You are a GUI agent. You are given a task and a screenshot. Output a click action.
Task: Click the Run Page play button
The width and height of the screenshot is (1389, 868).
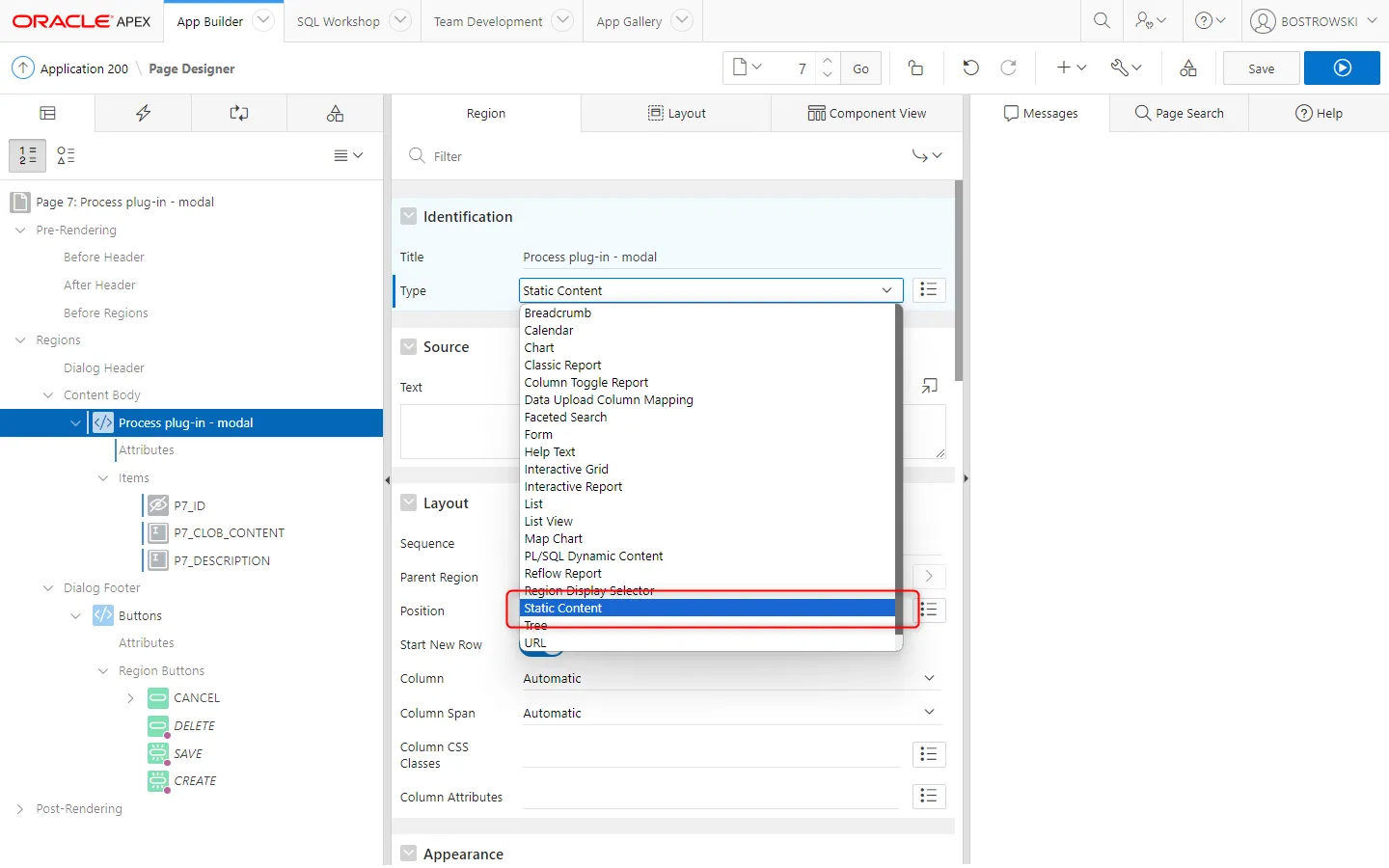[1342, 68]
